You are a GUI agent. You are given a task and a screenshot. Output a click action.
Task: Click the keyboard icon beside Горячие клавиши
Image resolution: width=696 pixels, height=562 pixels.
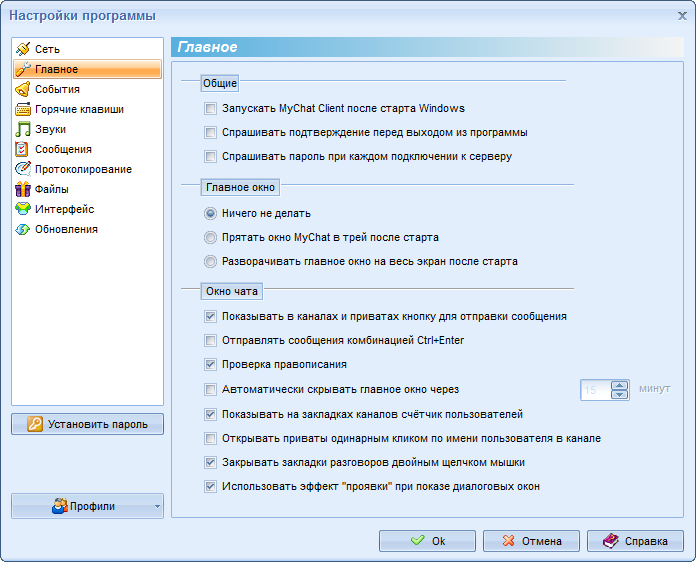[x=23, y=109]
